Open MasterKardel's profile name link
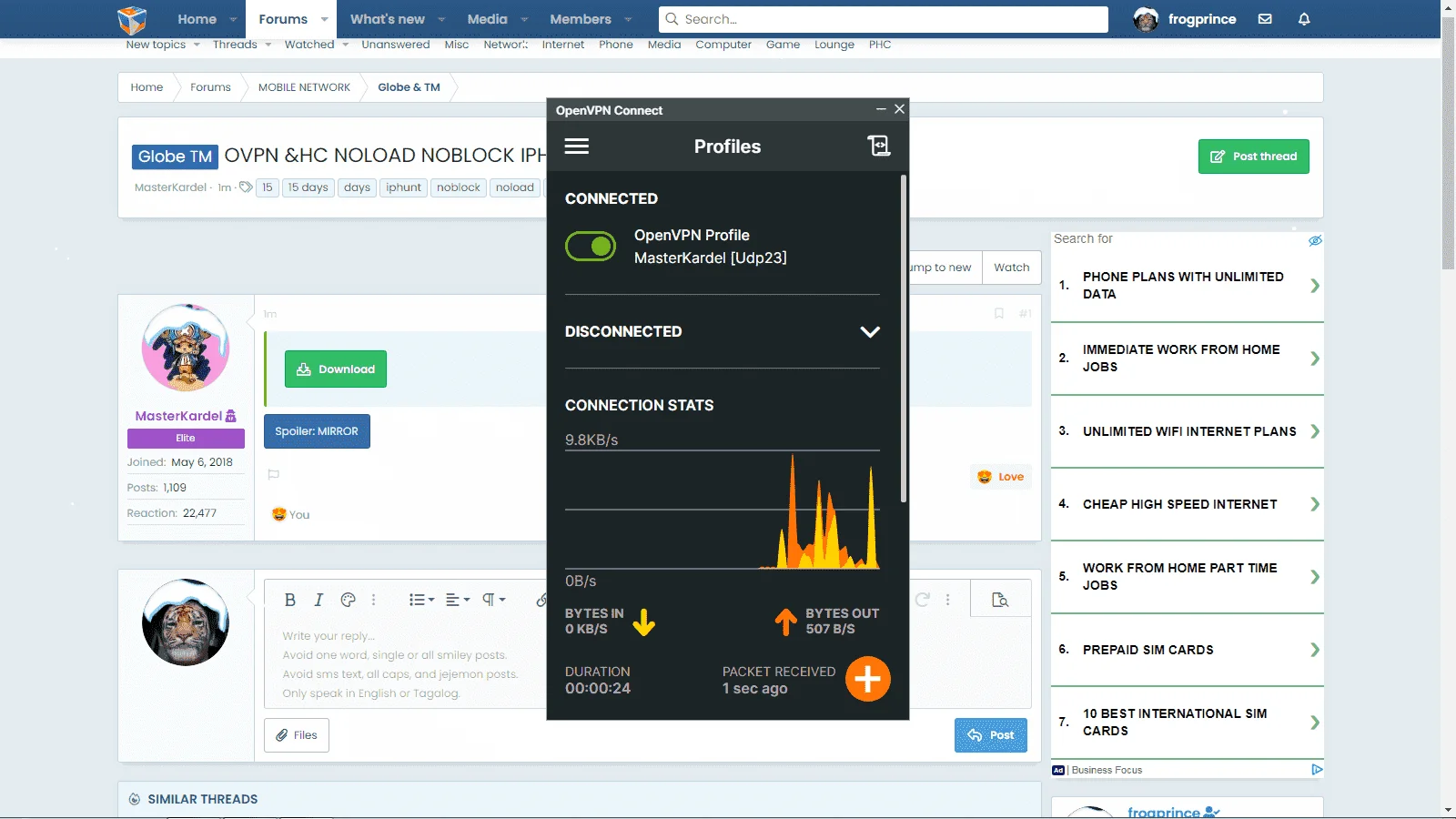The width and height of the screenshot is (1456, 819). coord(178,416)
